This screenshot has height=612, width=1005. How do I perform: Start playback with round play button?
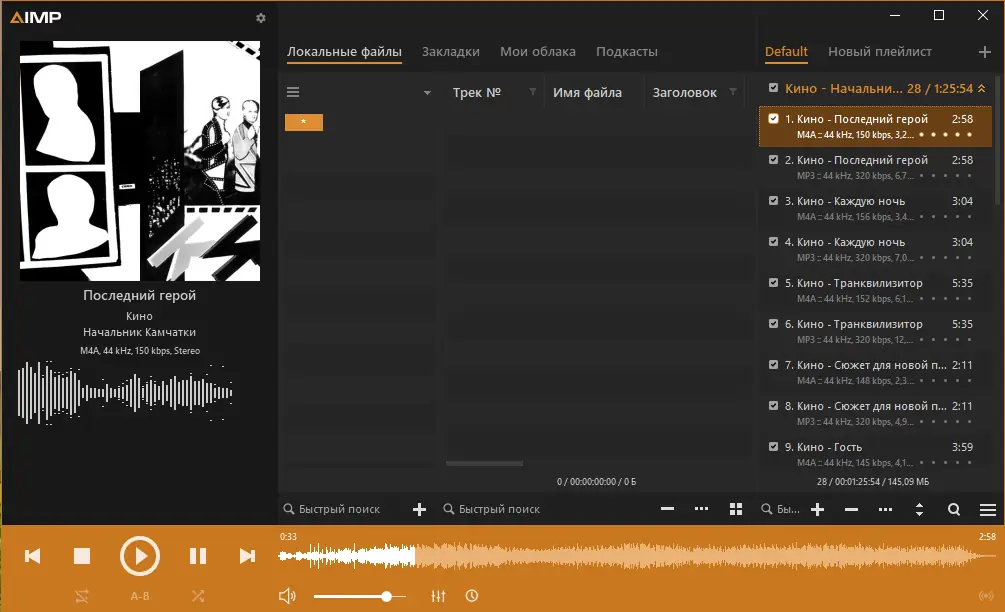point(139,556)
